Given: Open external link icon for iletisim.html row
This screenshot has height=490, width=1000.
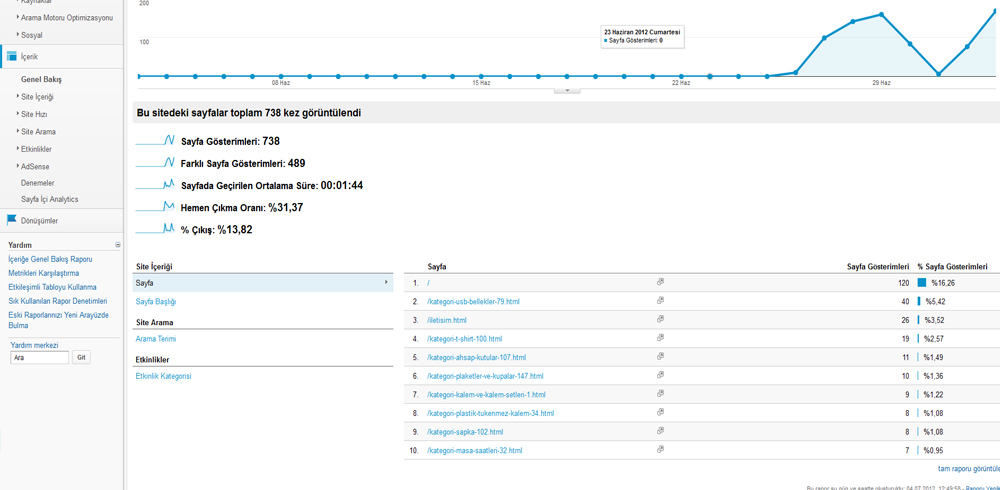Looking at the screenshot, I should point(660,319).
